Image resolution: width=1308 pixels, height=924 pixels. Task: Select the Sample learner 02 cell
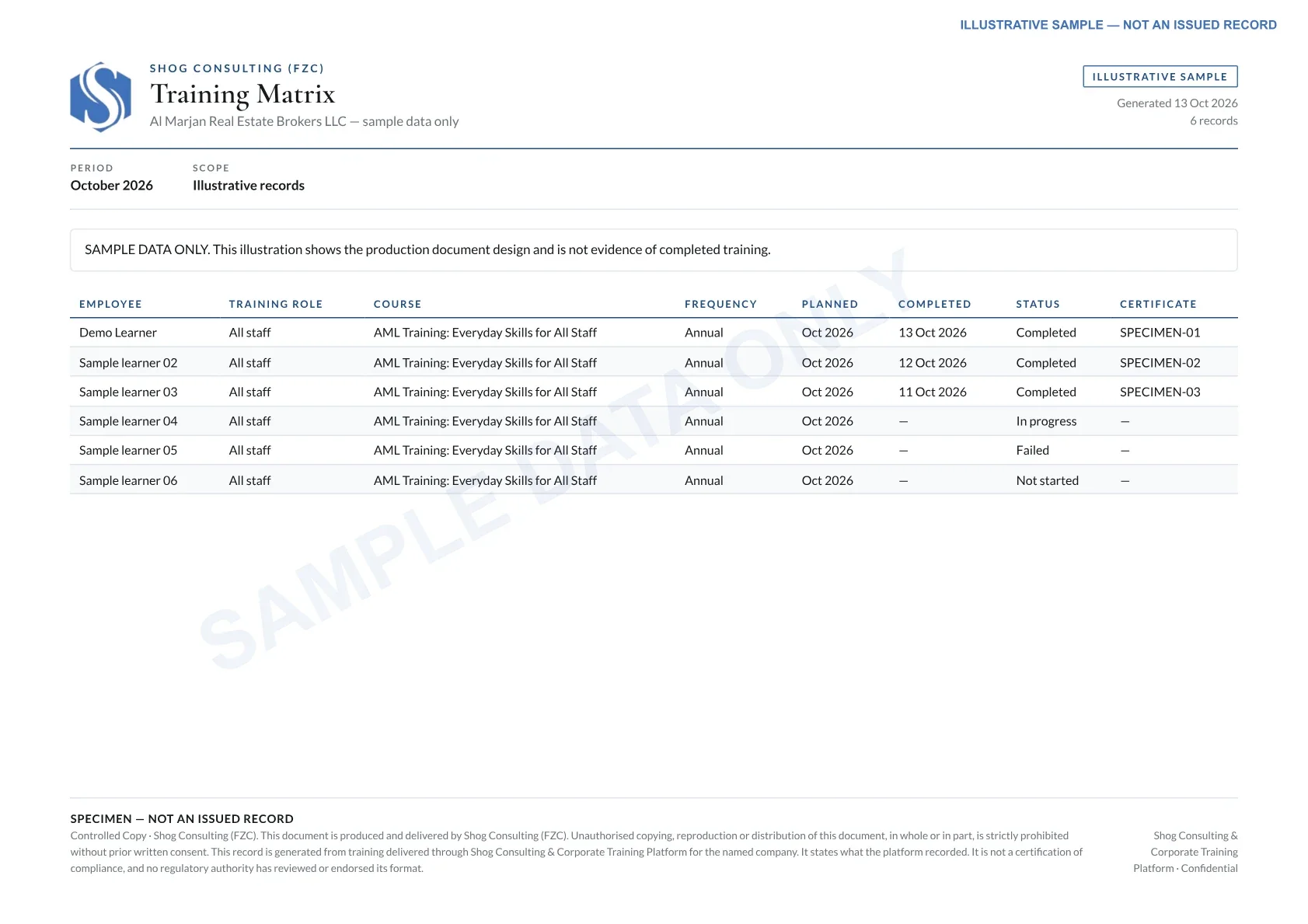point(128,363)
